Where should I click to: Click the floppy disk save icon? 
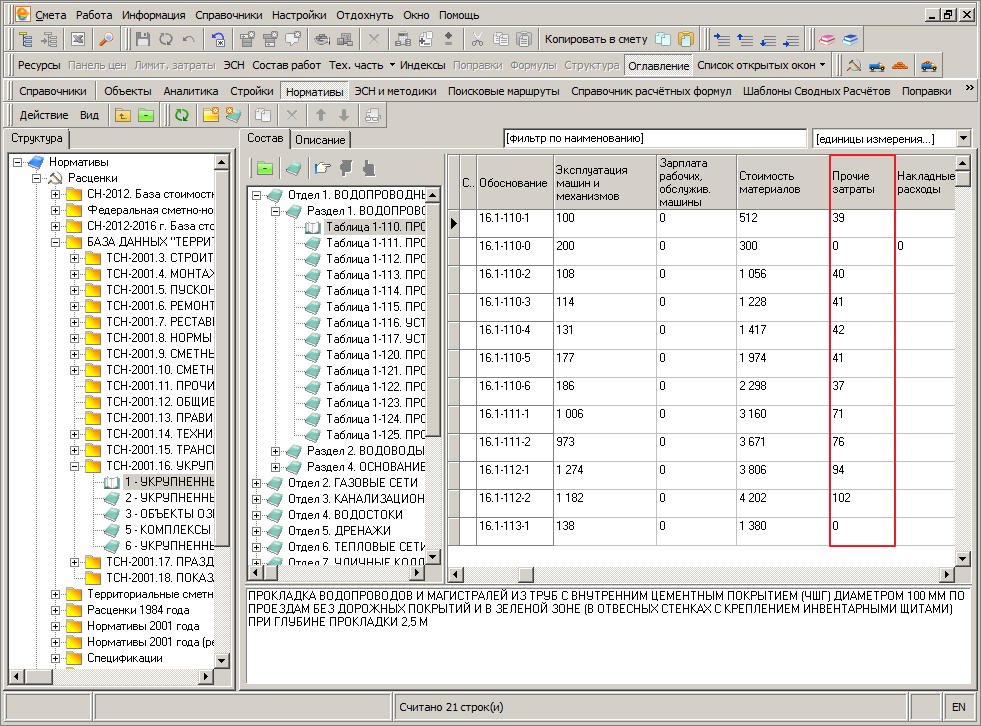pos(143,39)
